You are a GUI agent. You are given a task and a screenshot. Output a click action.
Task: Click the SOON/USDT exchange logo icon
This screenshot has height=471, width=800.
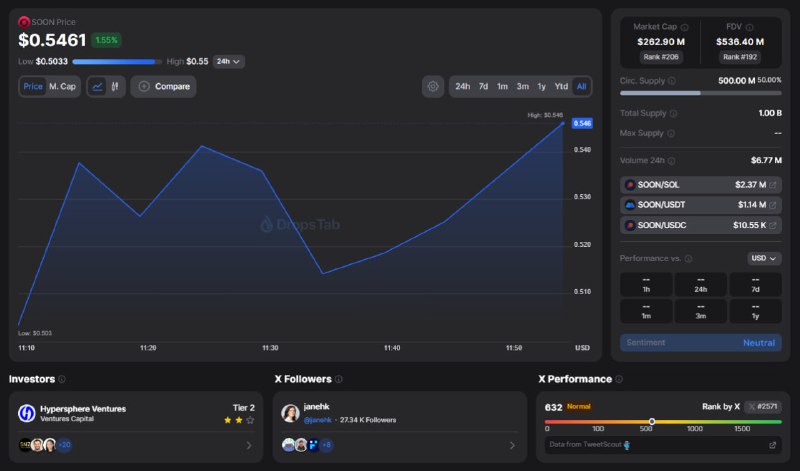pyautogui.click(x=630, y=205)
